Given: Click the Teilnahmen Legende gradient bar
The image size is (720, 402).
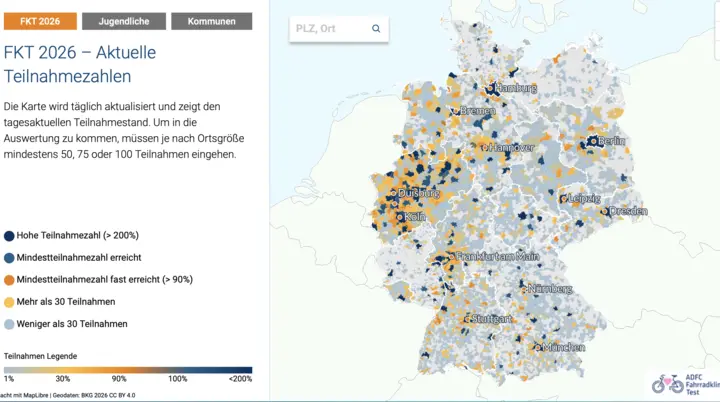Looking at the screenshot, I should click(128, 370).
